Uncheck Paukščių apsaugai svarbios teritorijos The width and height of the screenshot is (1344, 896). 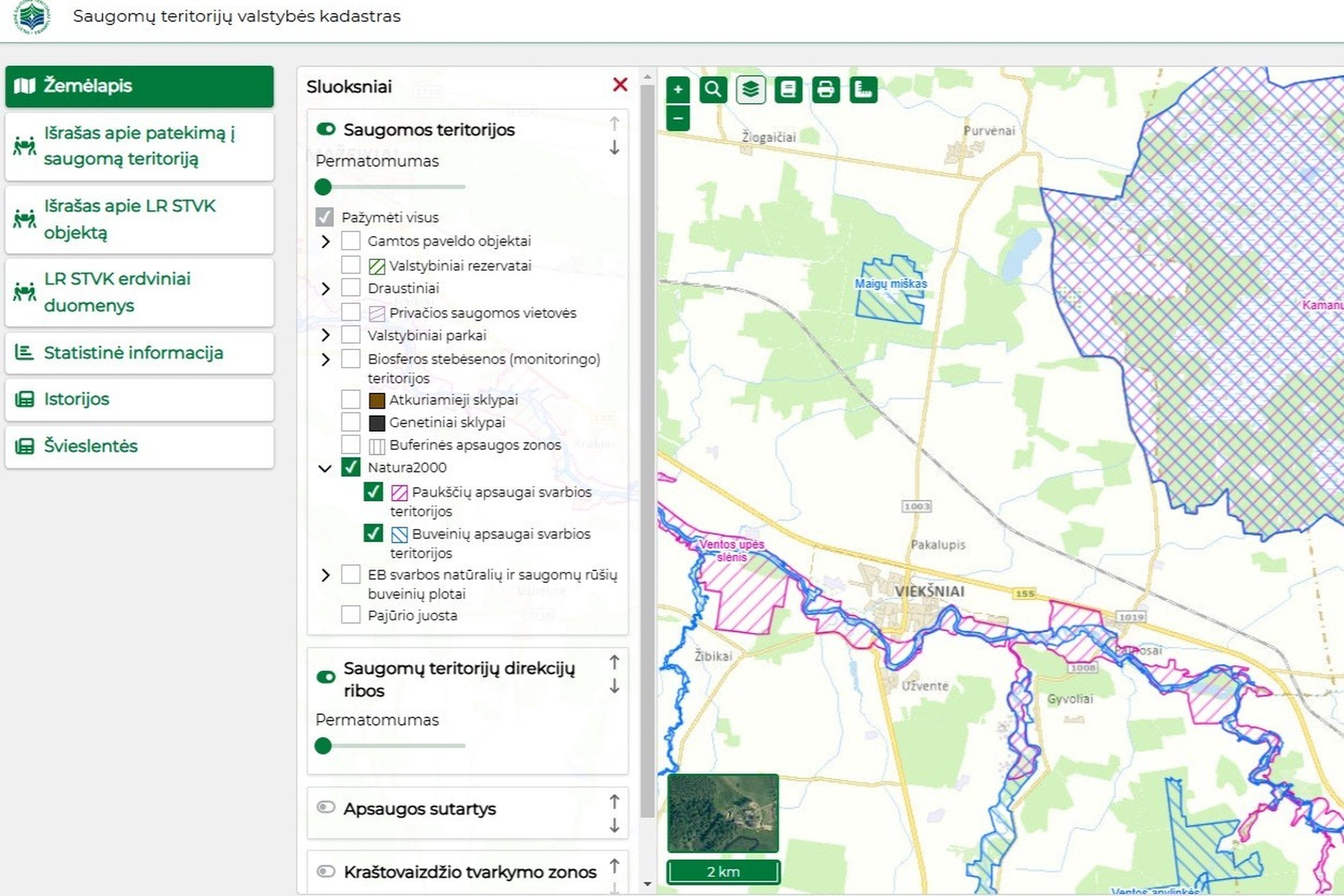pos(373,491)
